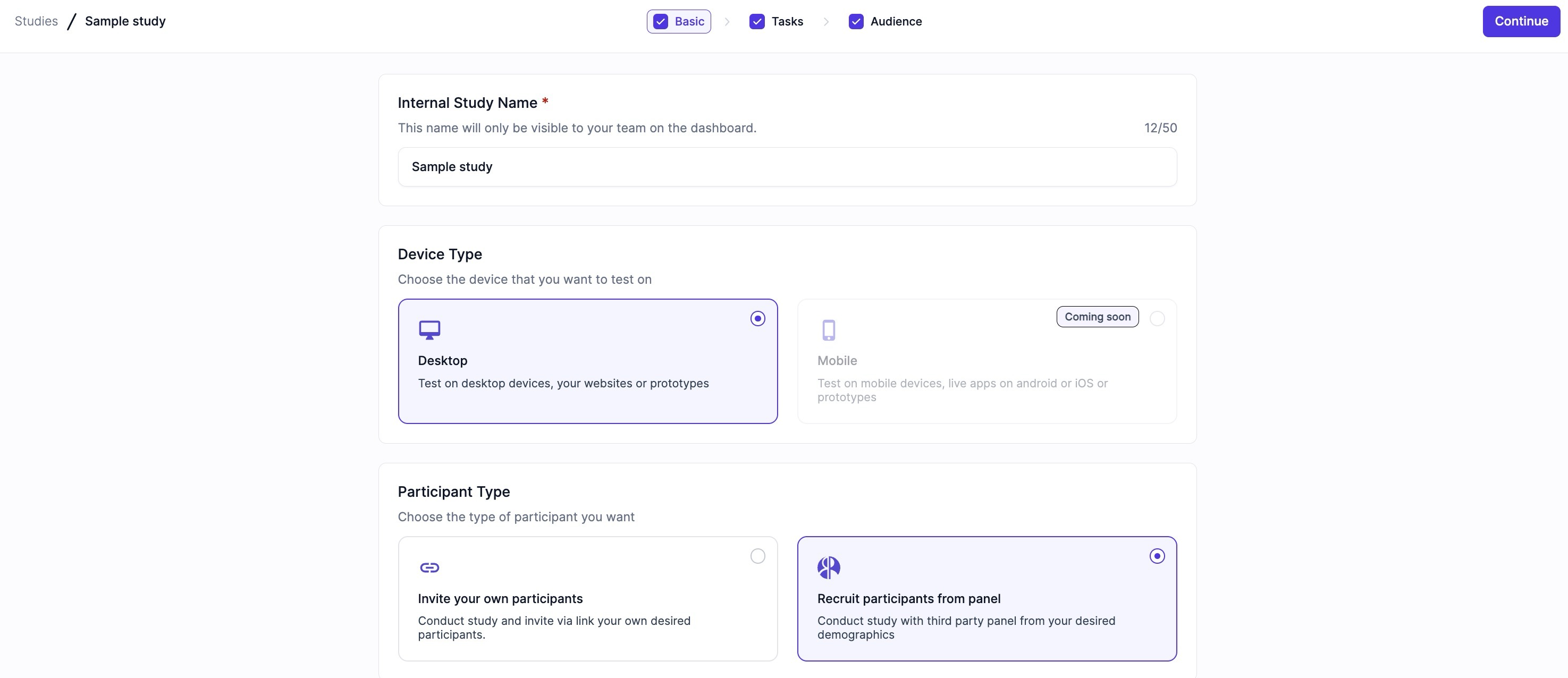Click the panel recruitment globe icon
Viewport: 1568px width, 678px height.
(829, 567)
